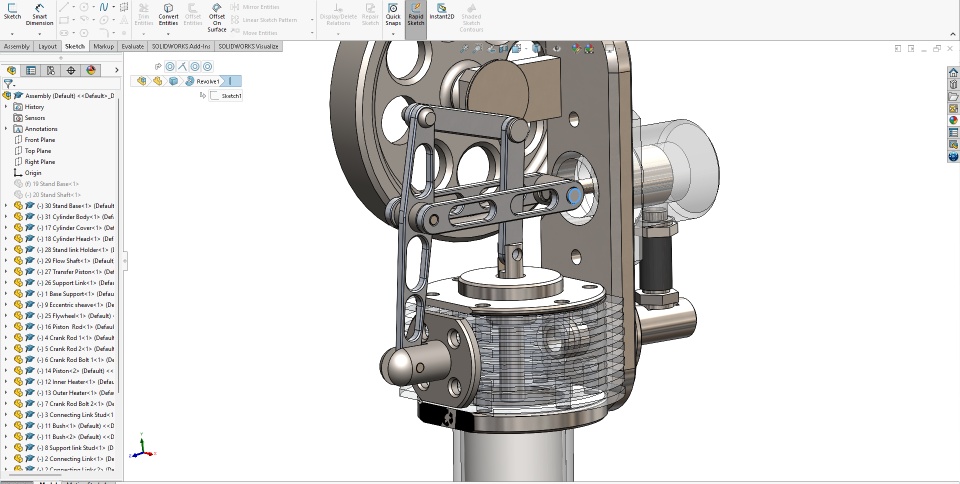Screen dimensions: 960x484
Task: Toggle Rapid Sketch mode
Action: pos(416,12)
